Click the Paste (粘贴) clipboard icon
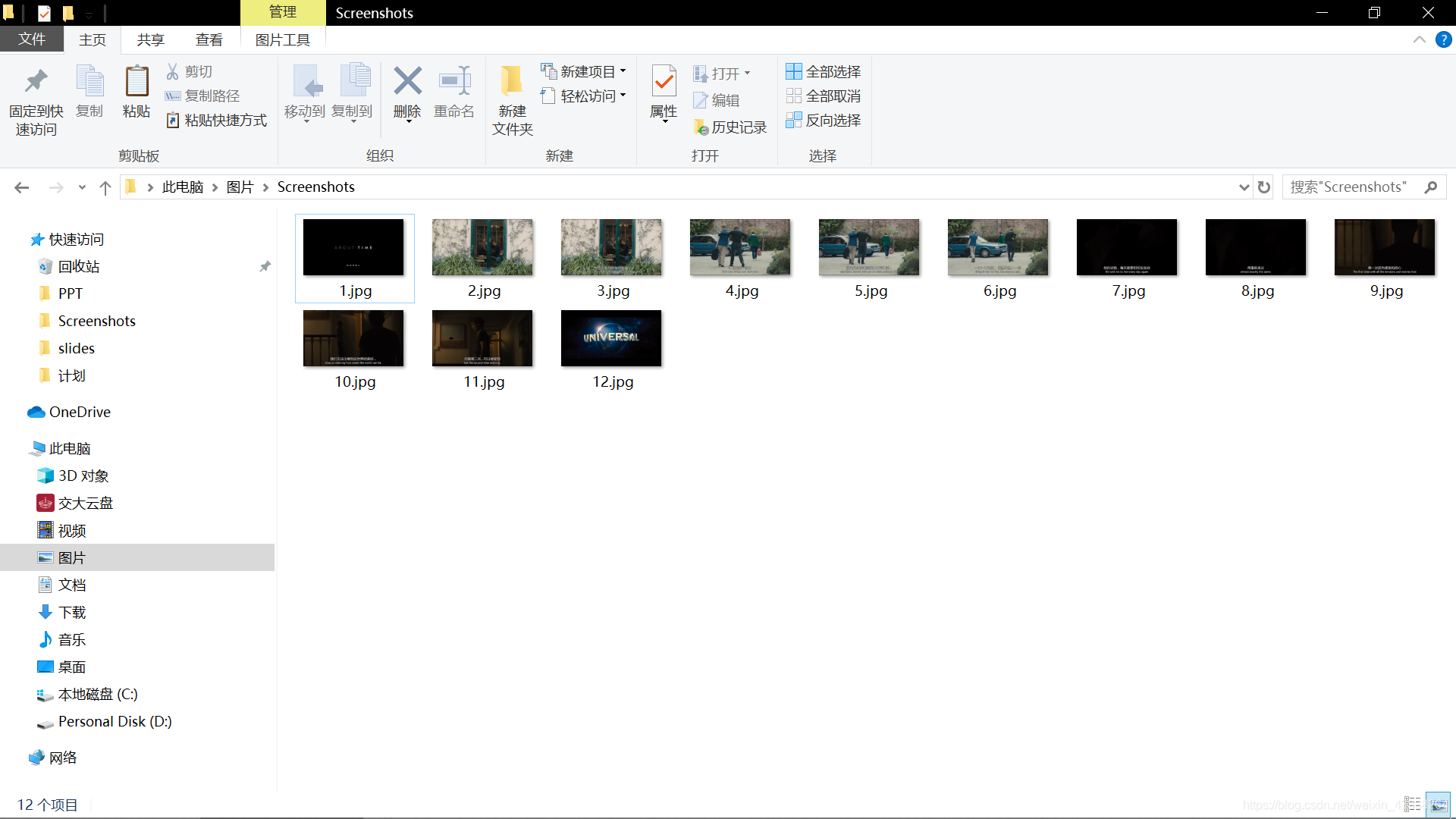Image resolution: width=1456 pixels, height=819 pixels. 136,82
